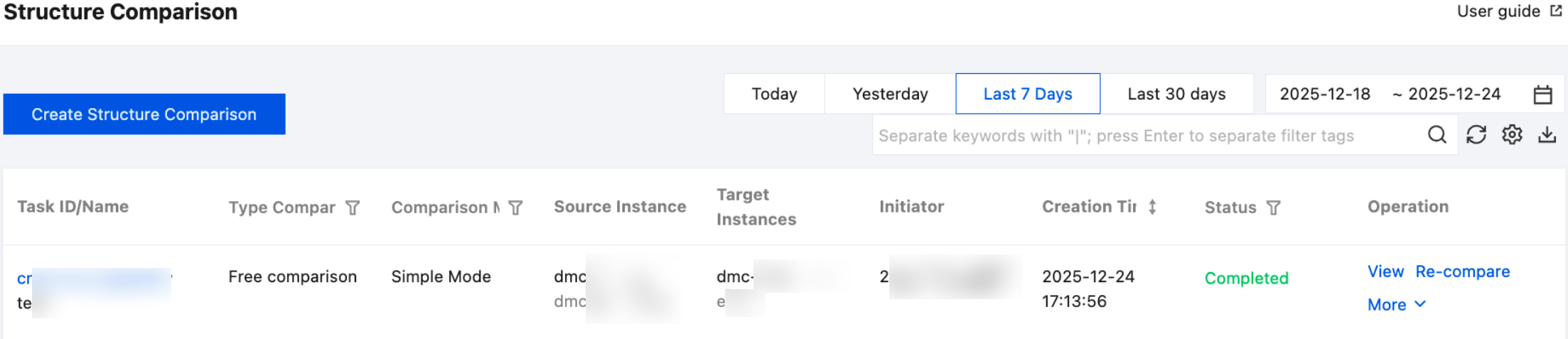Open column settings gear icon
The height and width of the screenshot is (339, 1568).
(x=1512, y=134)
